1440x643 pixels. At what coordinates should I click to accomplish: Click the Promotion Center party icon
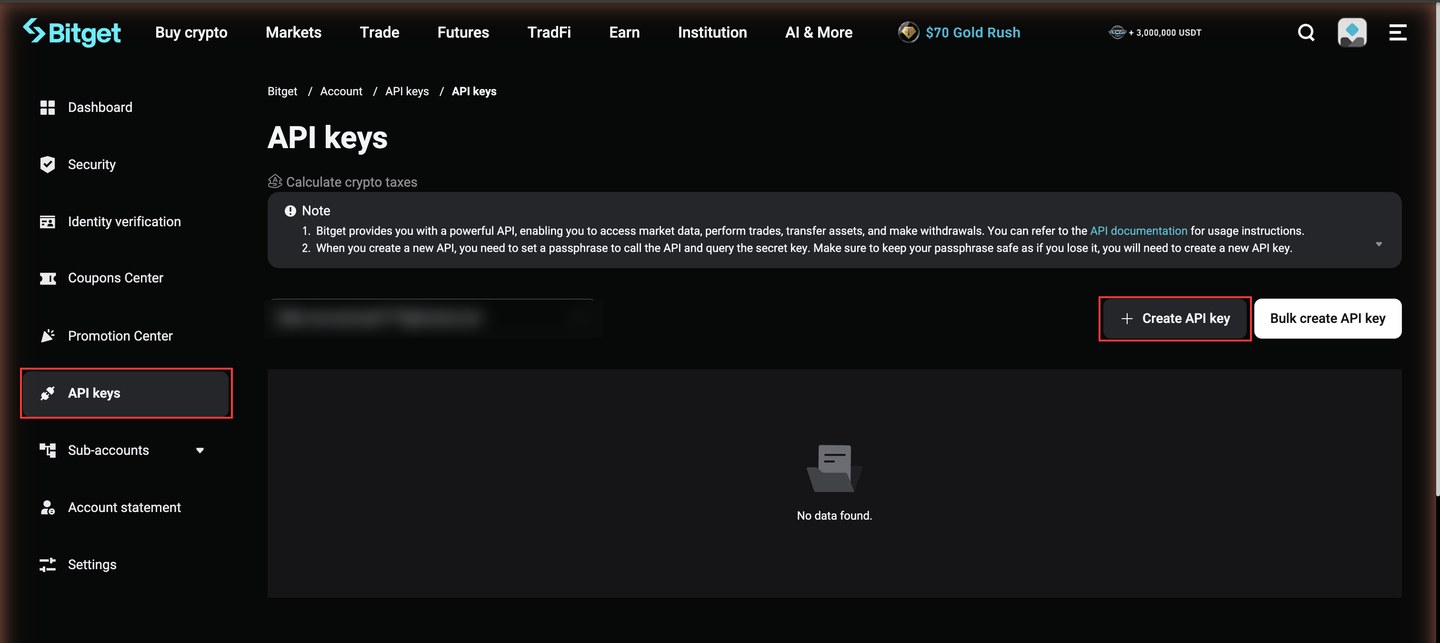[47, 336]
